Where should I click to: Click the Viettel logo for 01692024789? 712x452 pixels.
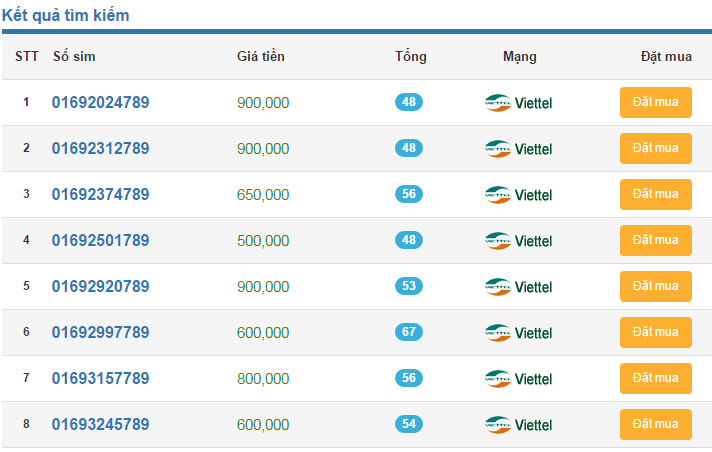(x=518, y=103)
